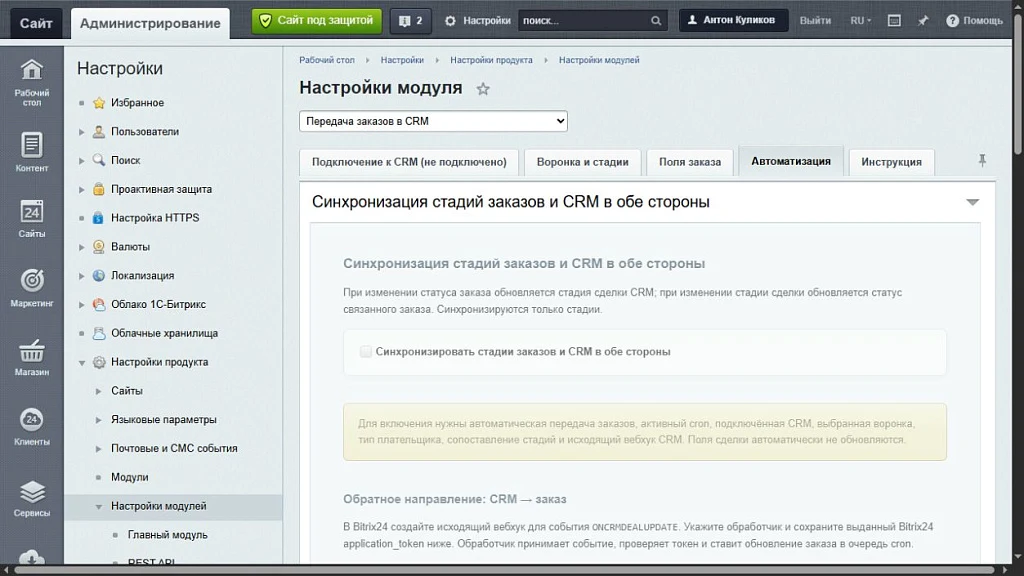The width and height of the screenshot is (1024, 576).
Task: Expand the Валюты tree arrow
Action: coord(82,247)
